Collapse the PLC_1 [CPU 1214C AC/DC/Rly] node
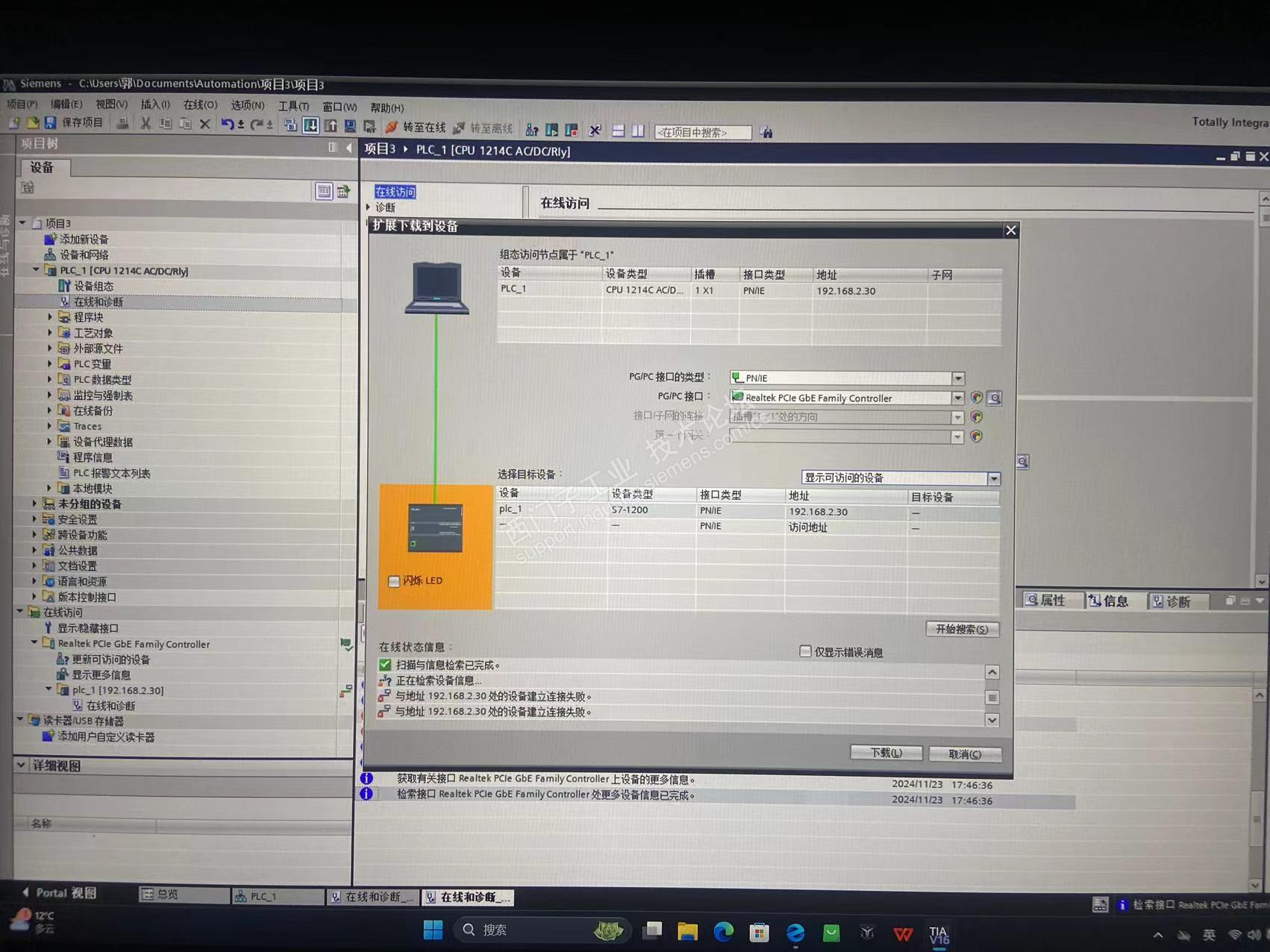The image size is (1270, 952). click(36, 270)
